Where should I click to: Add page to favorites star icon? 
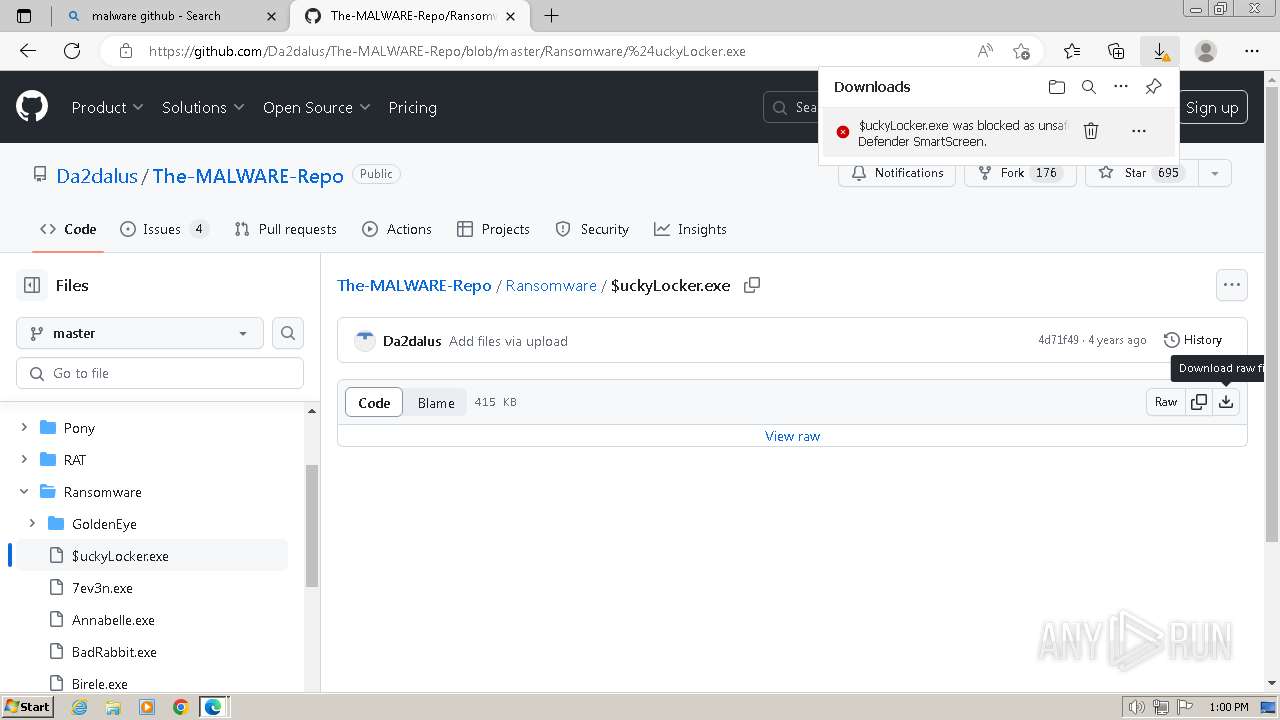coord(1021,51)
